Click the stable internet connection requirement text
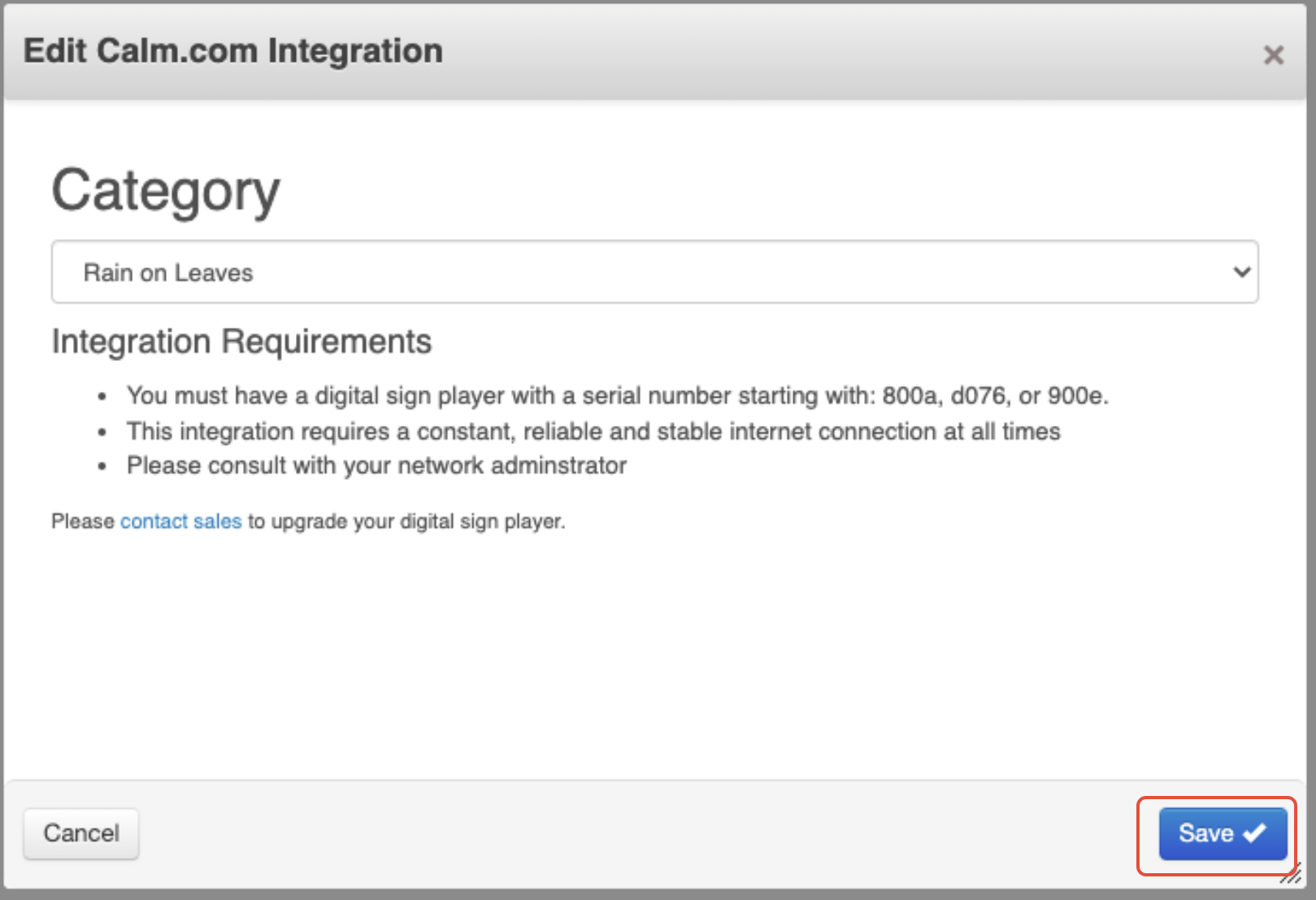Screen dimensions: 1316x900 tap(593, 431)
